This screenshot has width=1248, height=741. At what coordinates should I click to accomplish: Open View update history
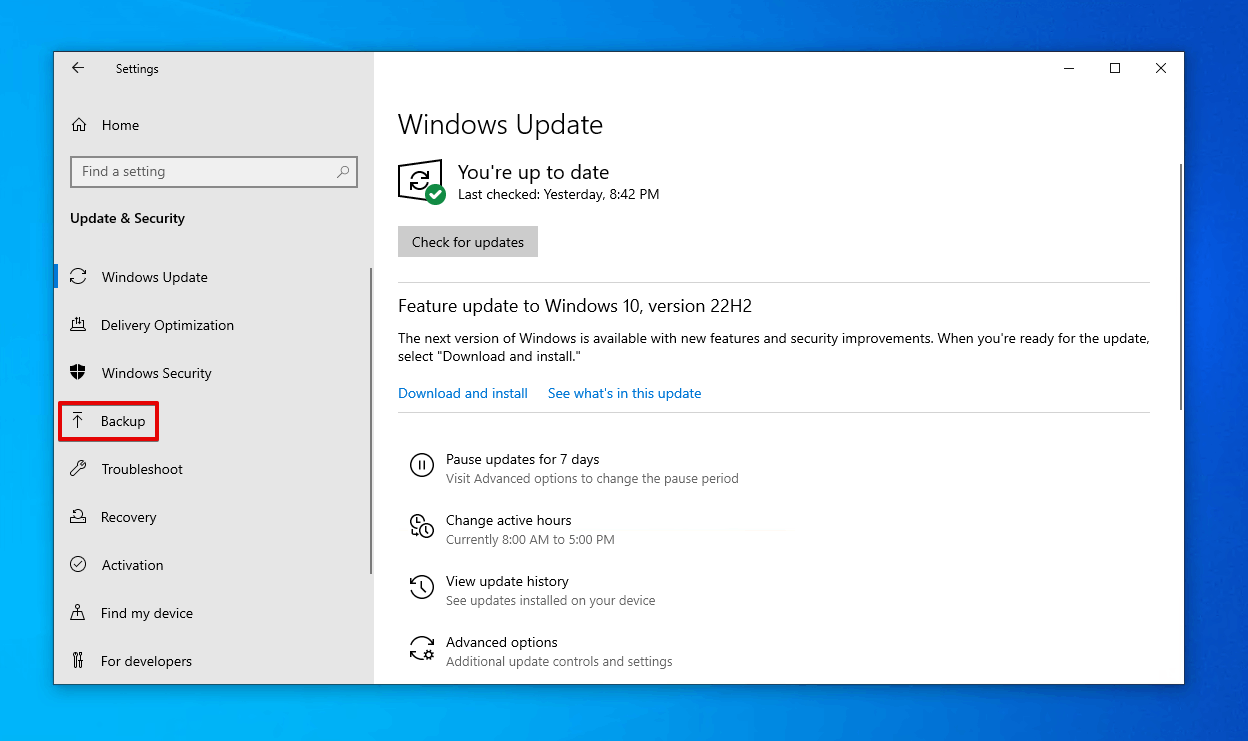pos(507,581)
